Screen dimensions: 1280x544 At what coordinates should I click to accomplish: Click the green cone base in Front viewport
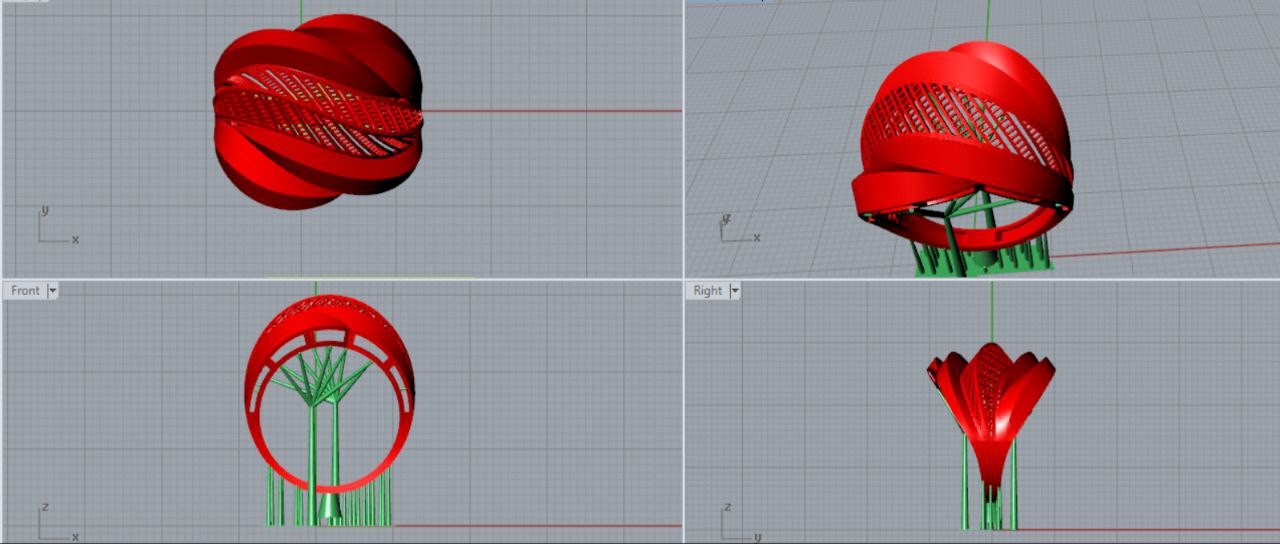pos(328,510)
